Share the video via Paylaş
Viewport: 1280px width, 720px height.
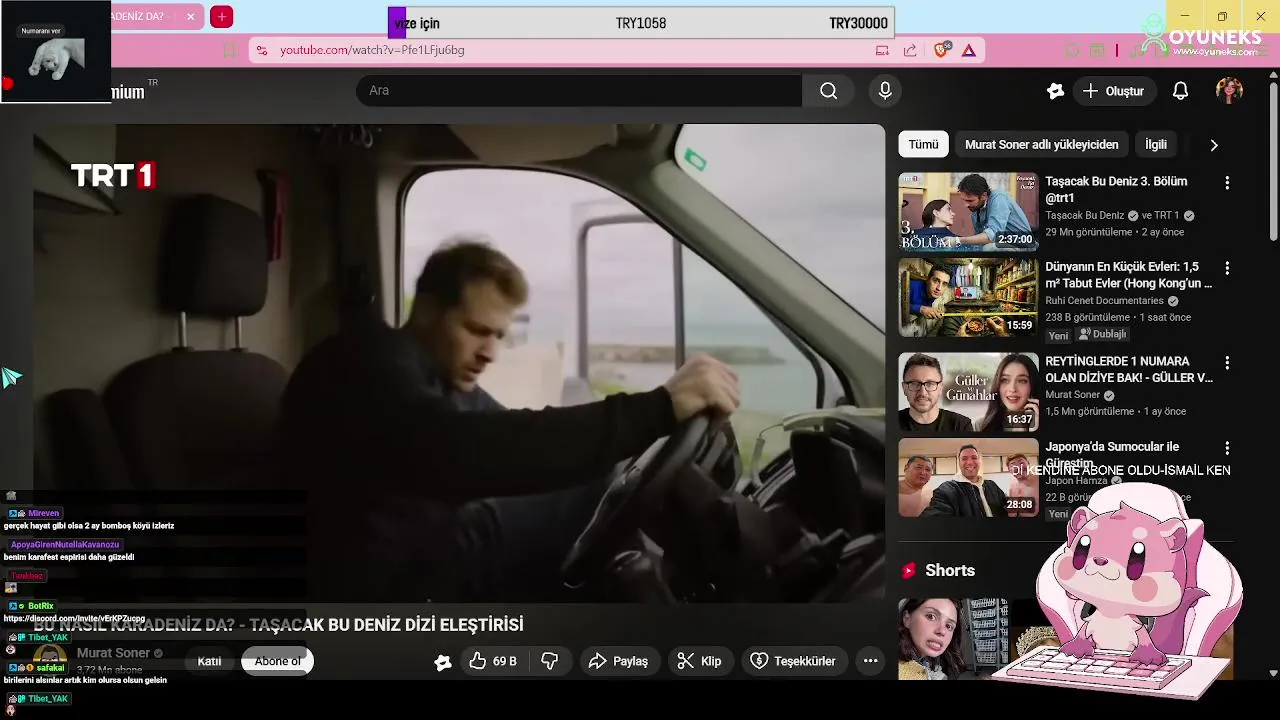pos(618,661)
